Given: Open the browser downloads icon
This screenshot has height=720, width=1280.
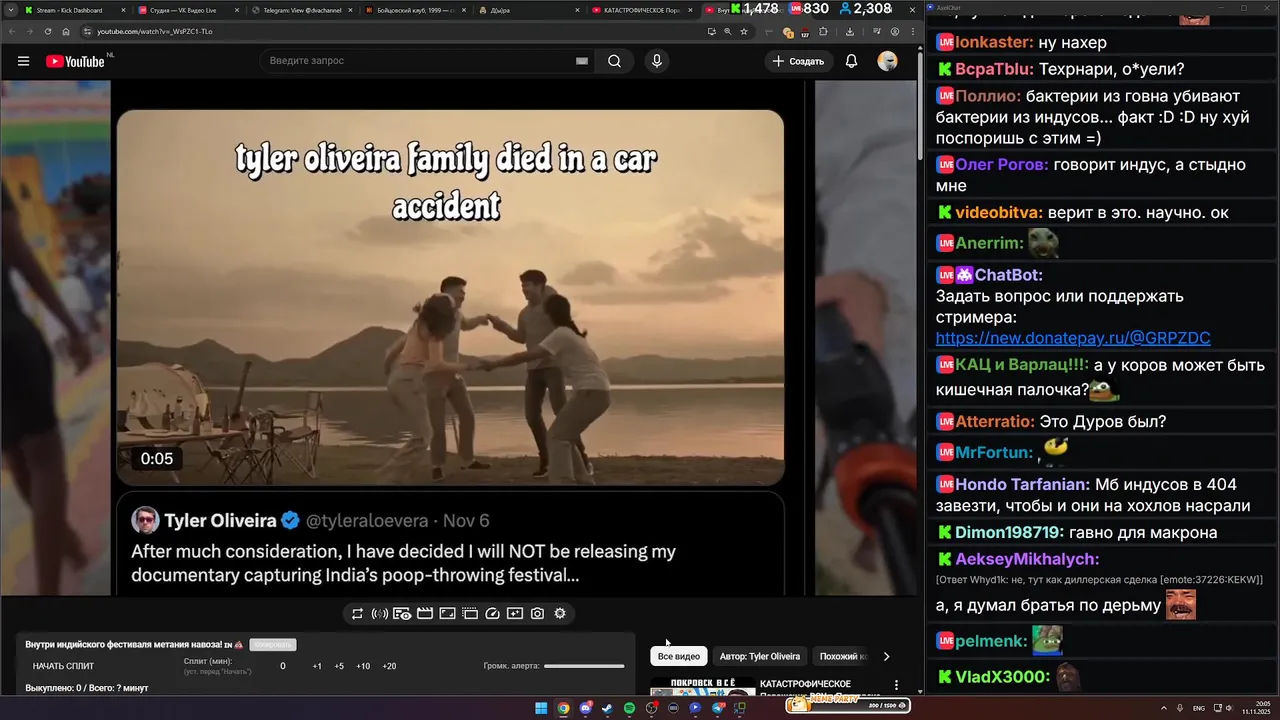Looking at the screenshot, I should point(849,31).
